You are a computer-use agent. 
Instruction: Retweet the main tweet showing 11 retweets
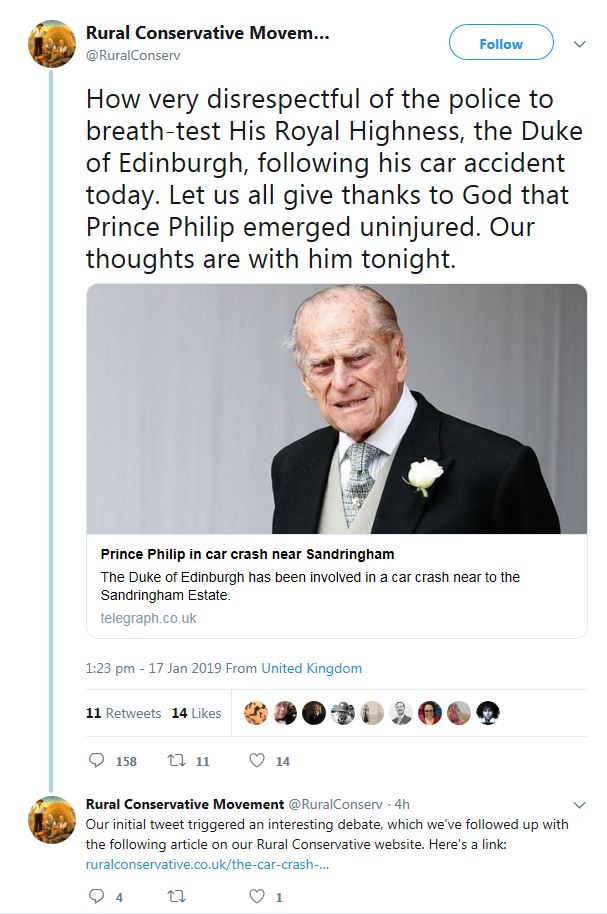176,760
